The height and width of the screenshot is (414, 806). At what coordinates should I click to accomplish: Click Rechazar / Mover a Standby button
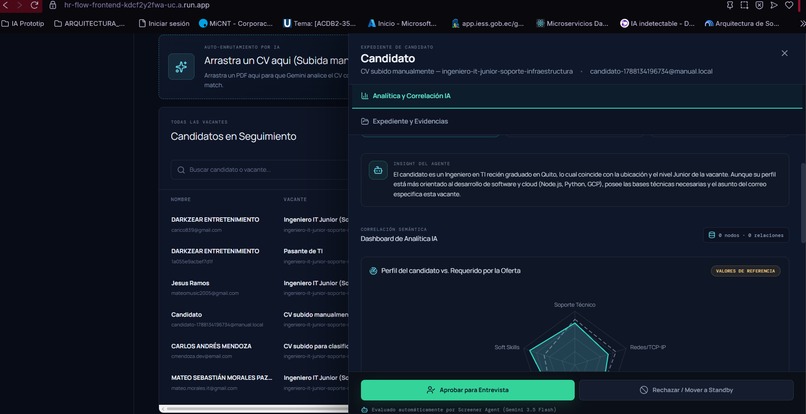686,390
